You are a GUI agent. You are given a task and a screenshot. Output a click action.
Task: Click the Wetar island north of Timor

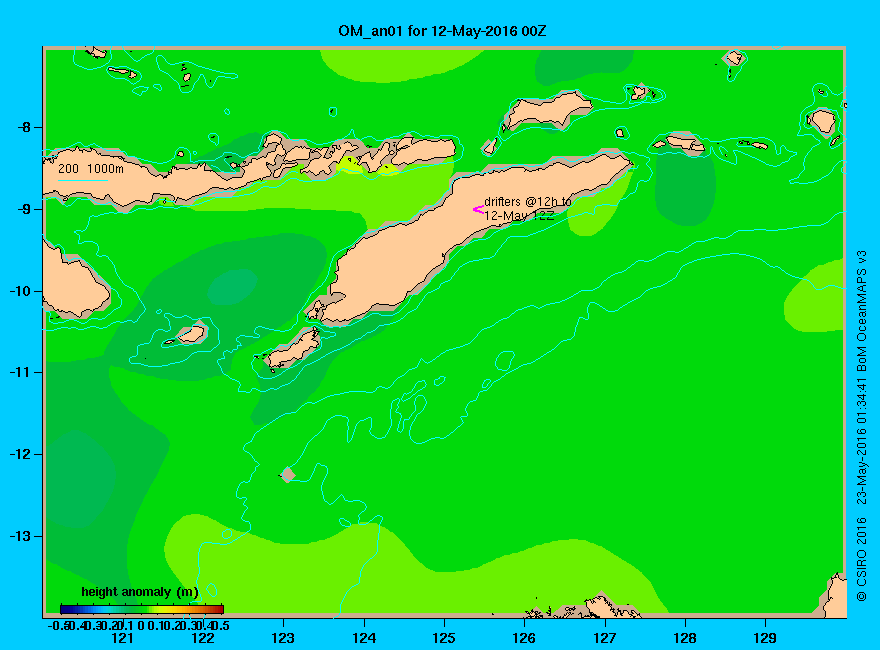[x=547, y=110]
